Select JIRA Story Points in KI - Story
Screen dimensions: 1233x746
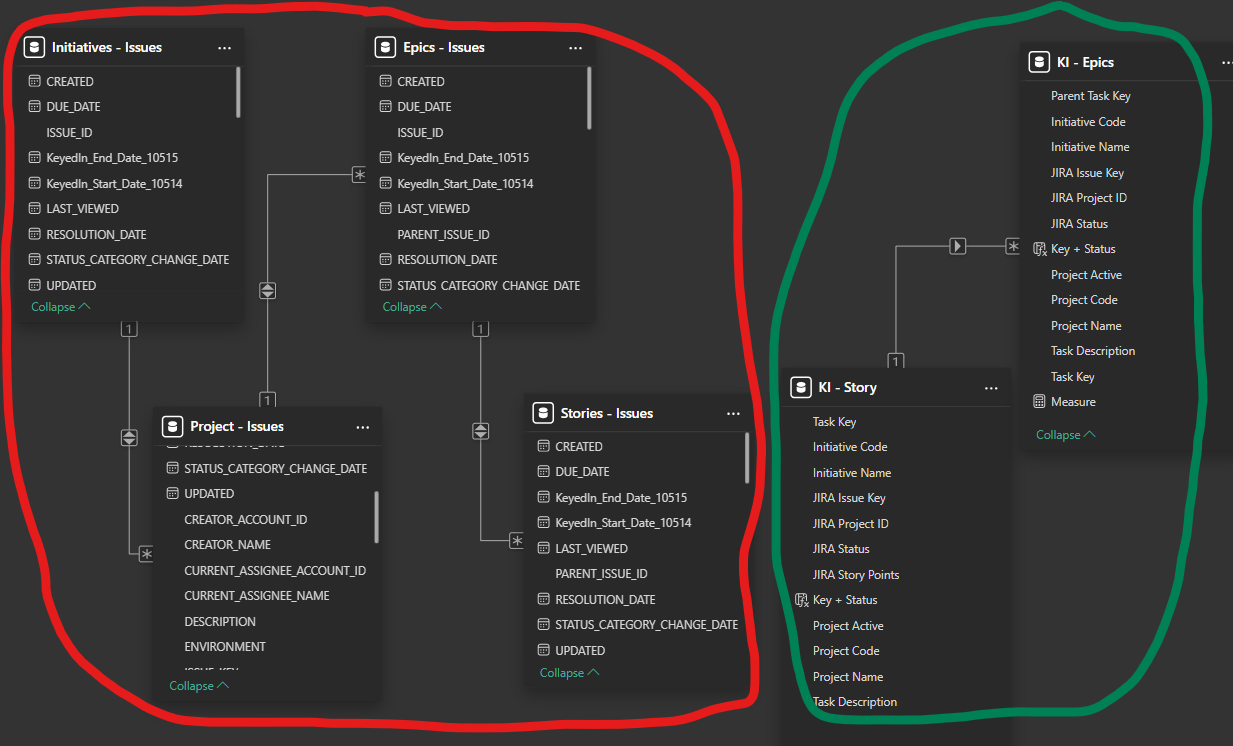pos(856,575)
